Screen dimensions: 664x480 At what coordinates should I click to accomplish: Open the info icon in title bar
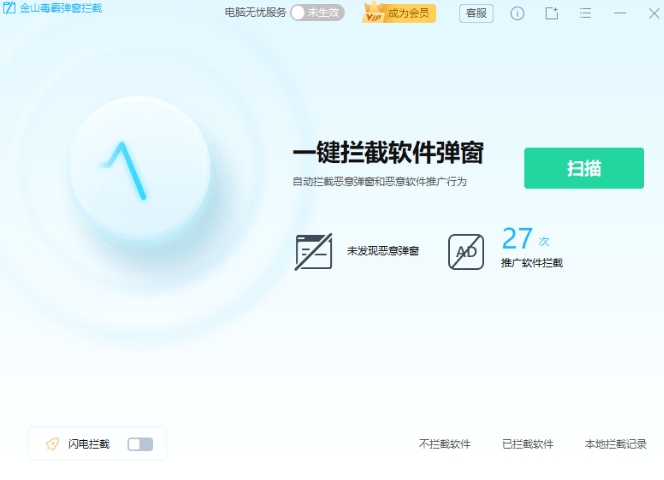[517, 14]
